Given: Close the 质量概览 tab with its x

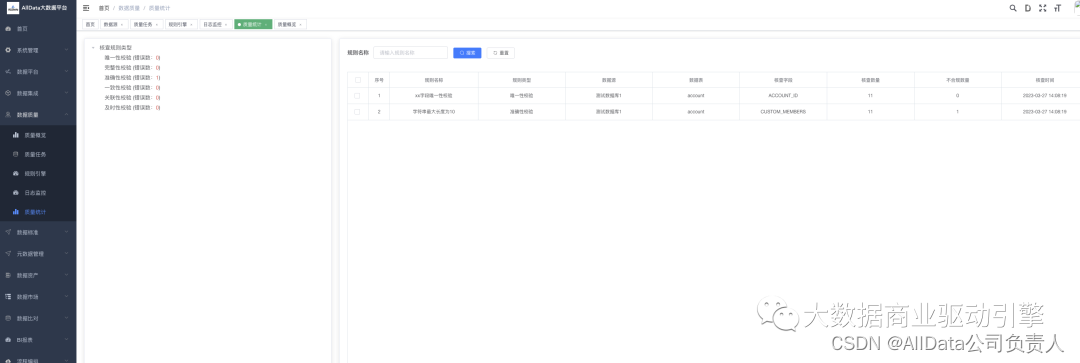Looking at the screenshot, I should tap(300, 25).
